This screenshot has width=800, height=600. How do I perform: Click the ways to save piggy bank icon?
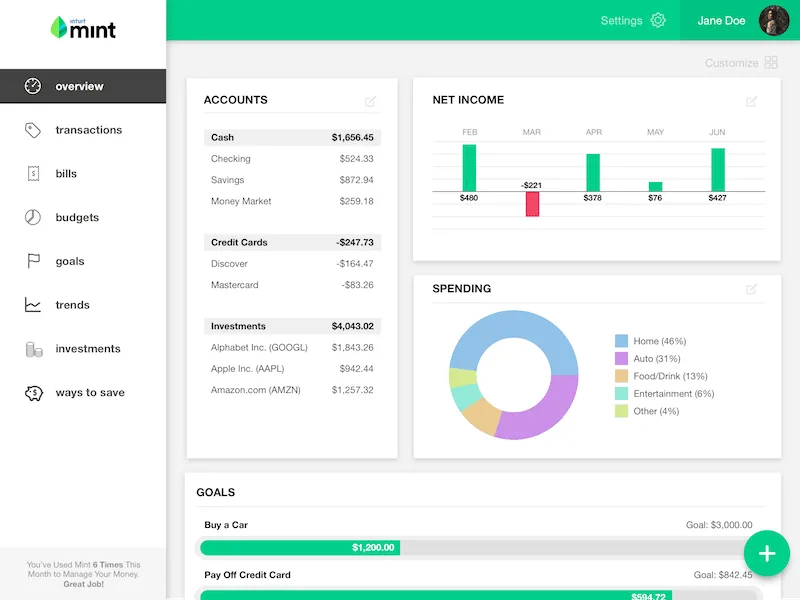pyautogui.click(x=34, y=393)
